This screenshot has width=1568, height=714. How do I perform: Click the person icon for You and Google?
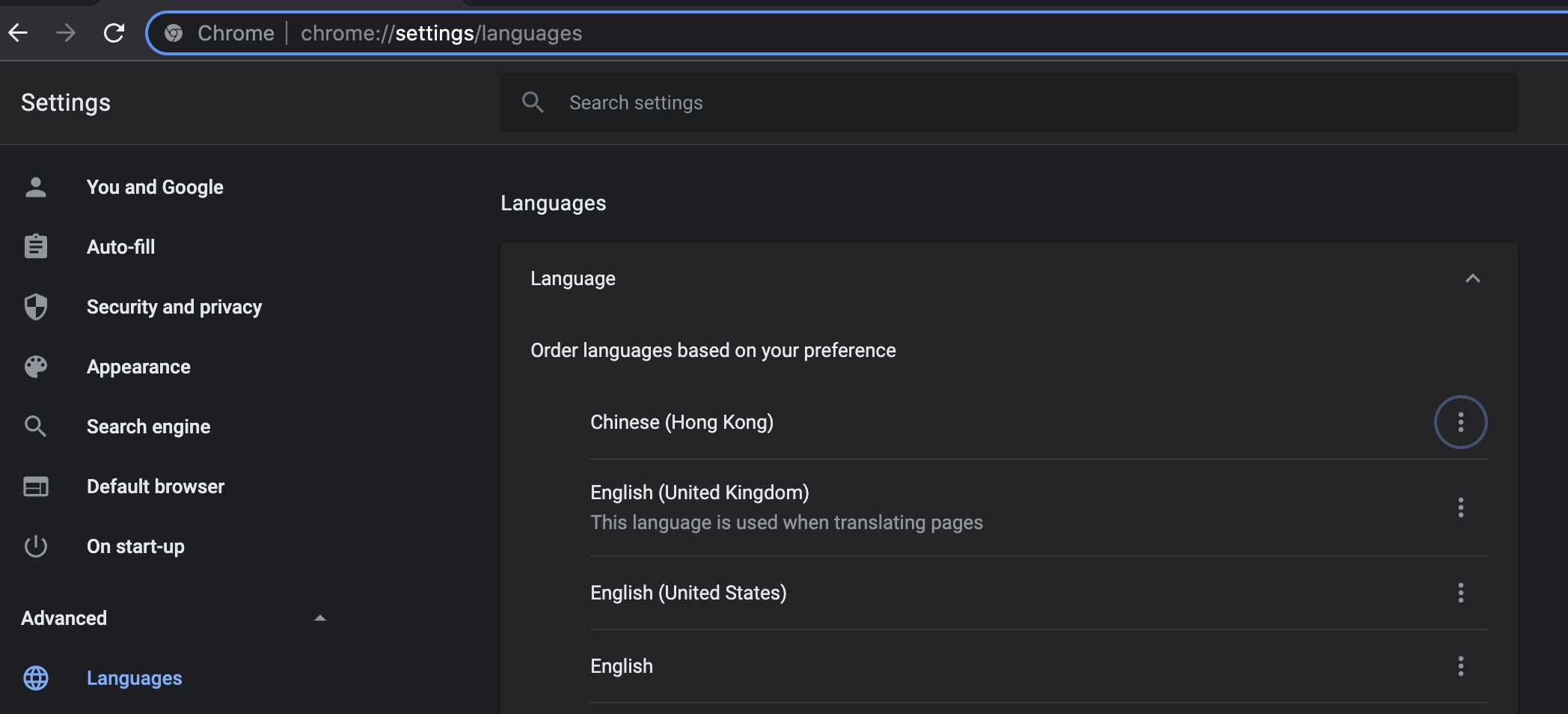(36, 187)
